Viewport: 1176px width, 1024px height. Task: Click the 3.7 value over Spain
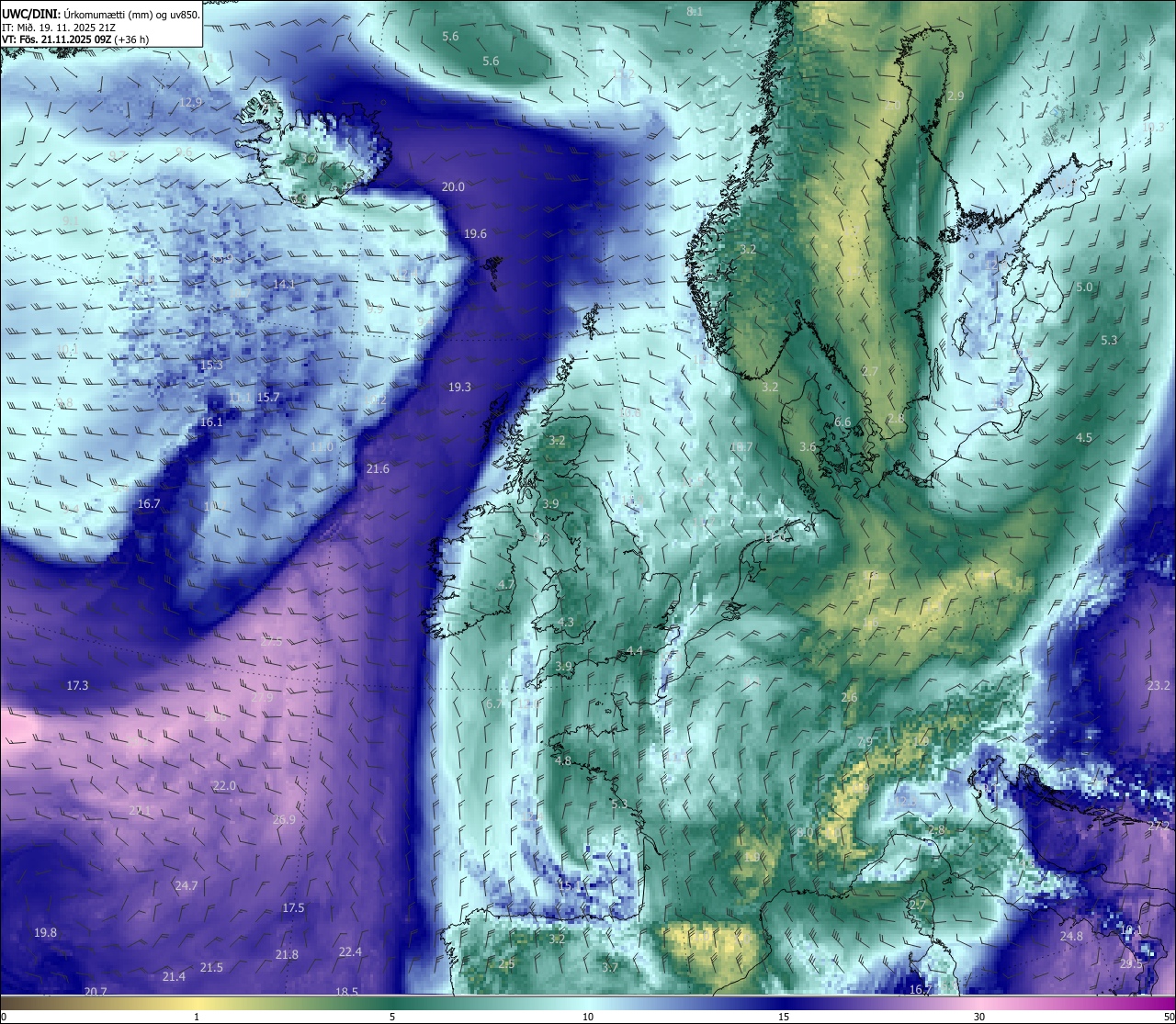[x=610, y=967]
